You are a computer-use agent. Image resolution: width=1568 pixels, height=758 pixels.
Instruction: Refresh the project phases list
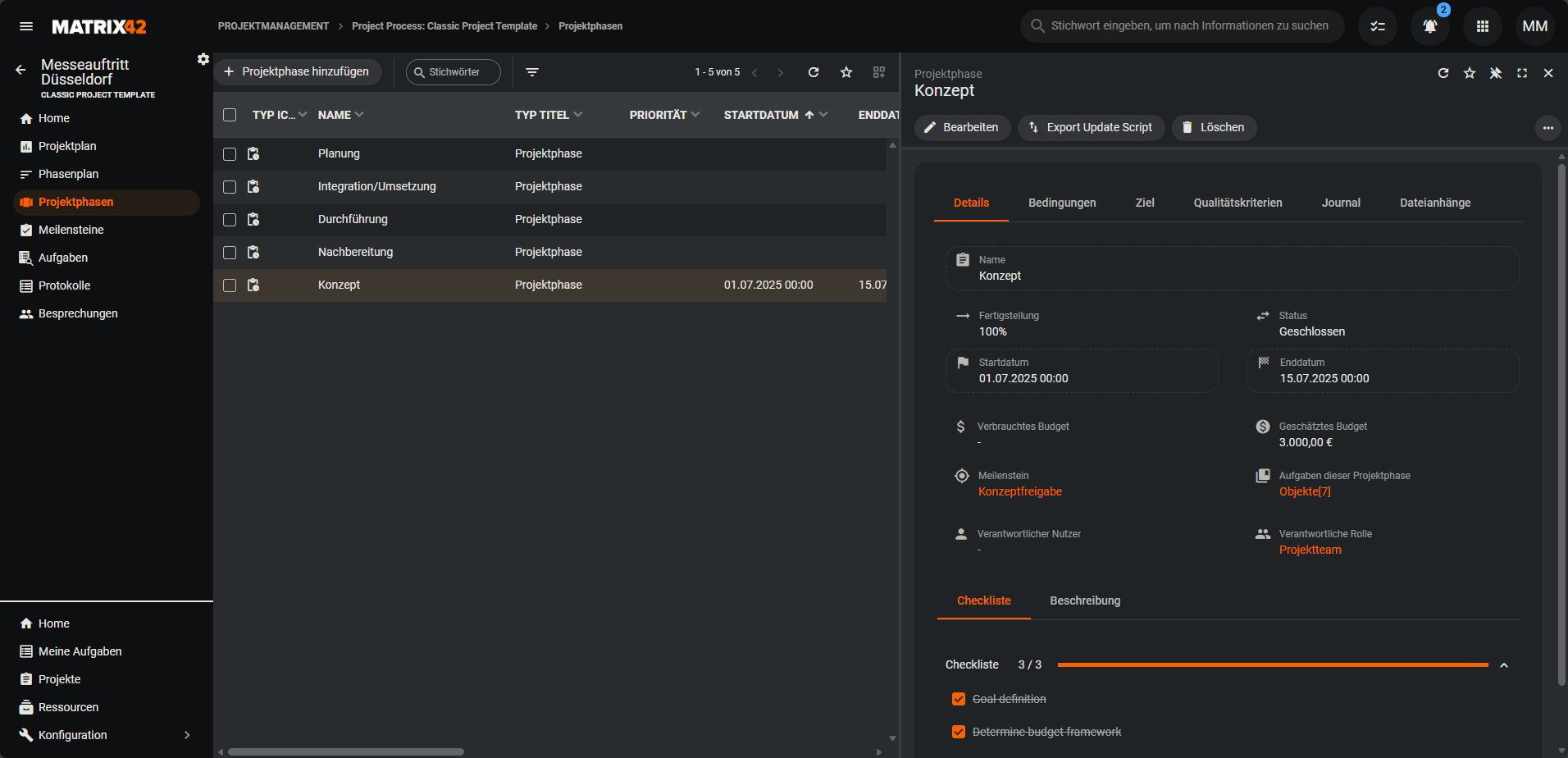tap(814, 72)
